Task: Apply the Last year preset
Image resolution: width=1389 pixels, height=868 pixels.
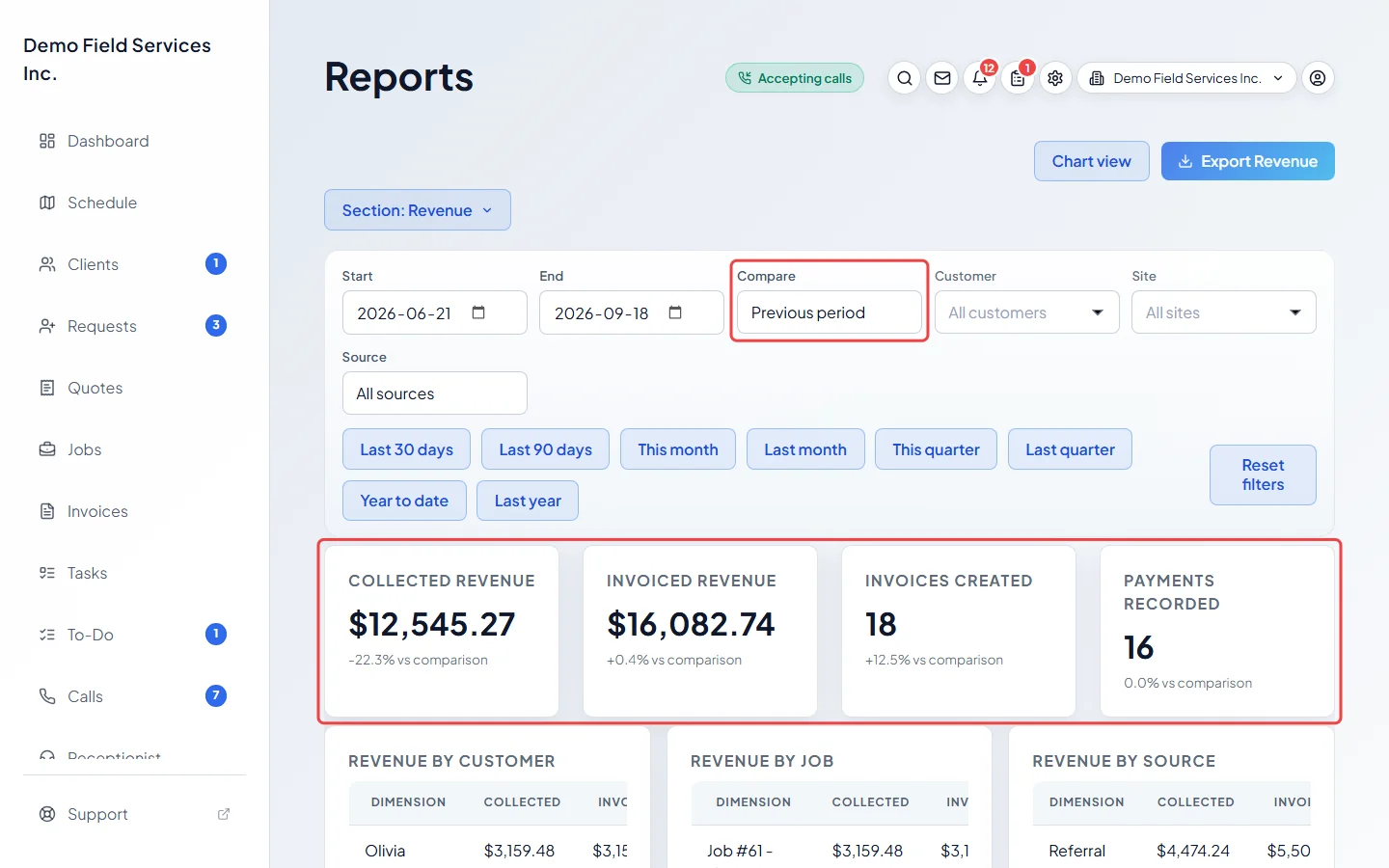Action: pos(528,501)
